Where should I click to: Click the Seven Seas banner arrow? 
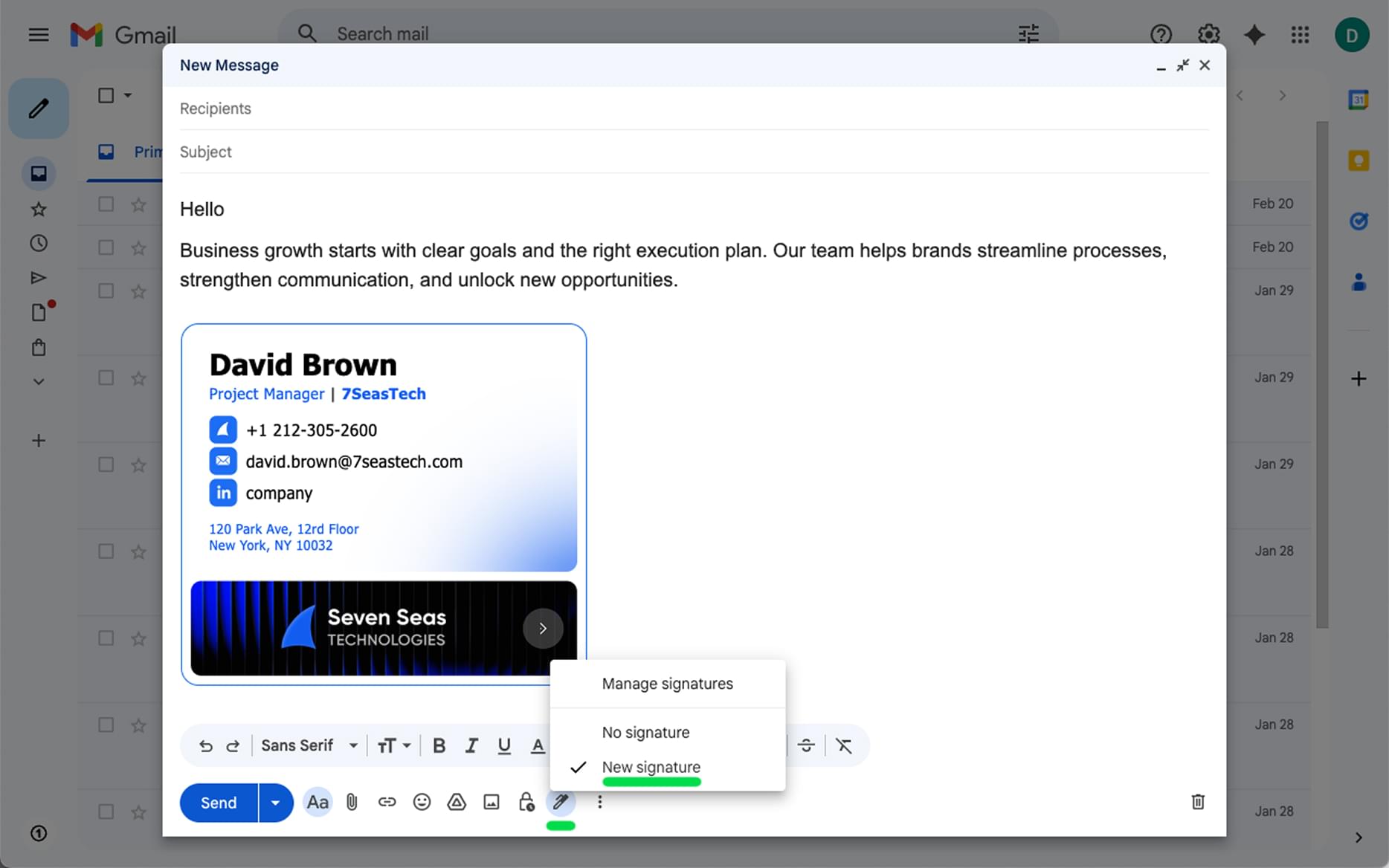(x=543, y=629)
